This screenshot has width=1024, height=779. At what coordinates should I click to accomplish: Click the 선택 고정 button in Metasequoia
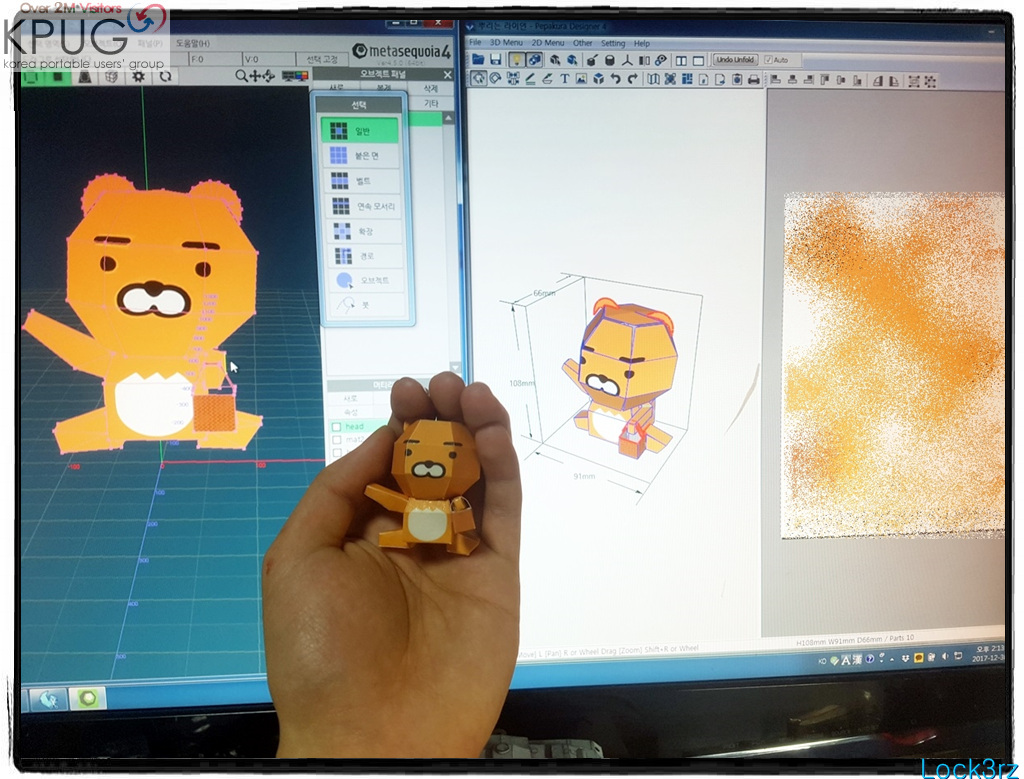coord(322,59)
